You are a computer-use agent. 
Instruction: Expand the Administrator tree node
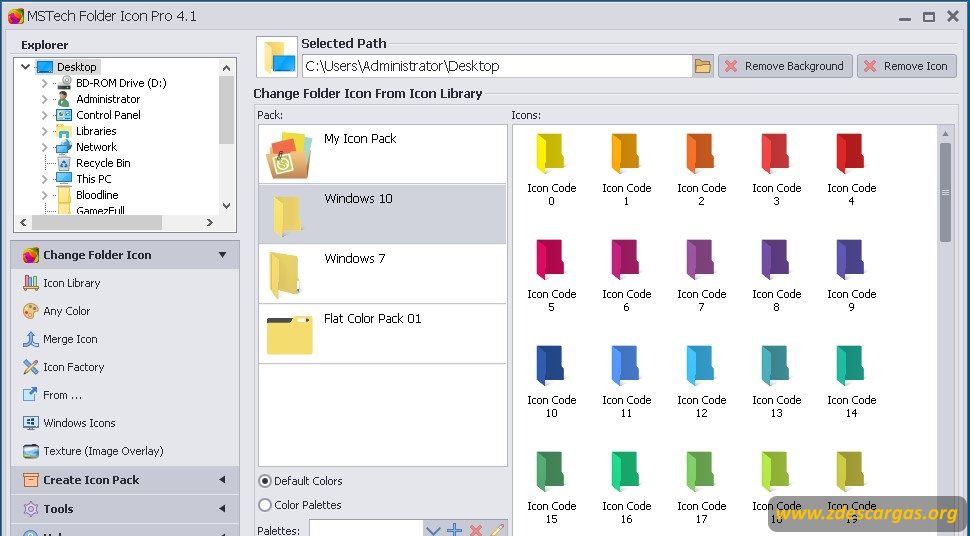coord(45,98)
